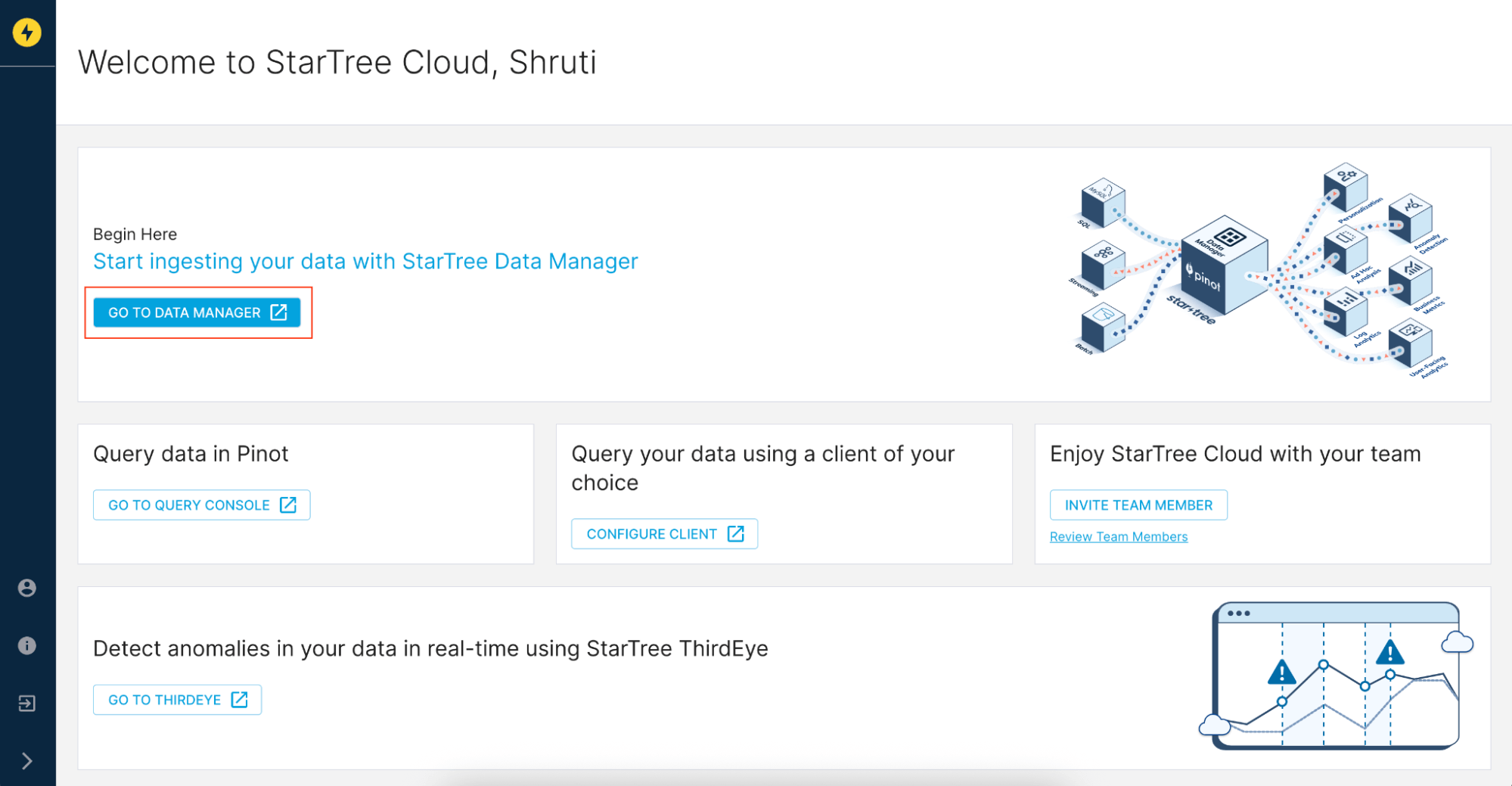The height and width of the screenshot is (786, 1512).
Task: Click the logout icon in sidebar
Action: tap(27, 704)
